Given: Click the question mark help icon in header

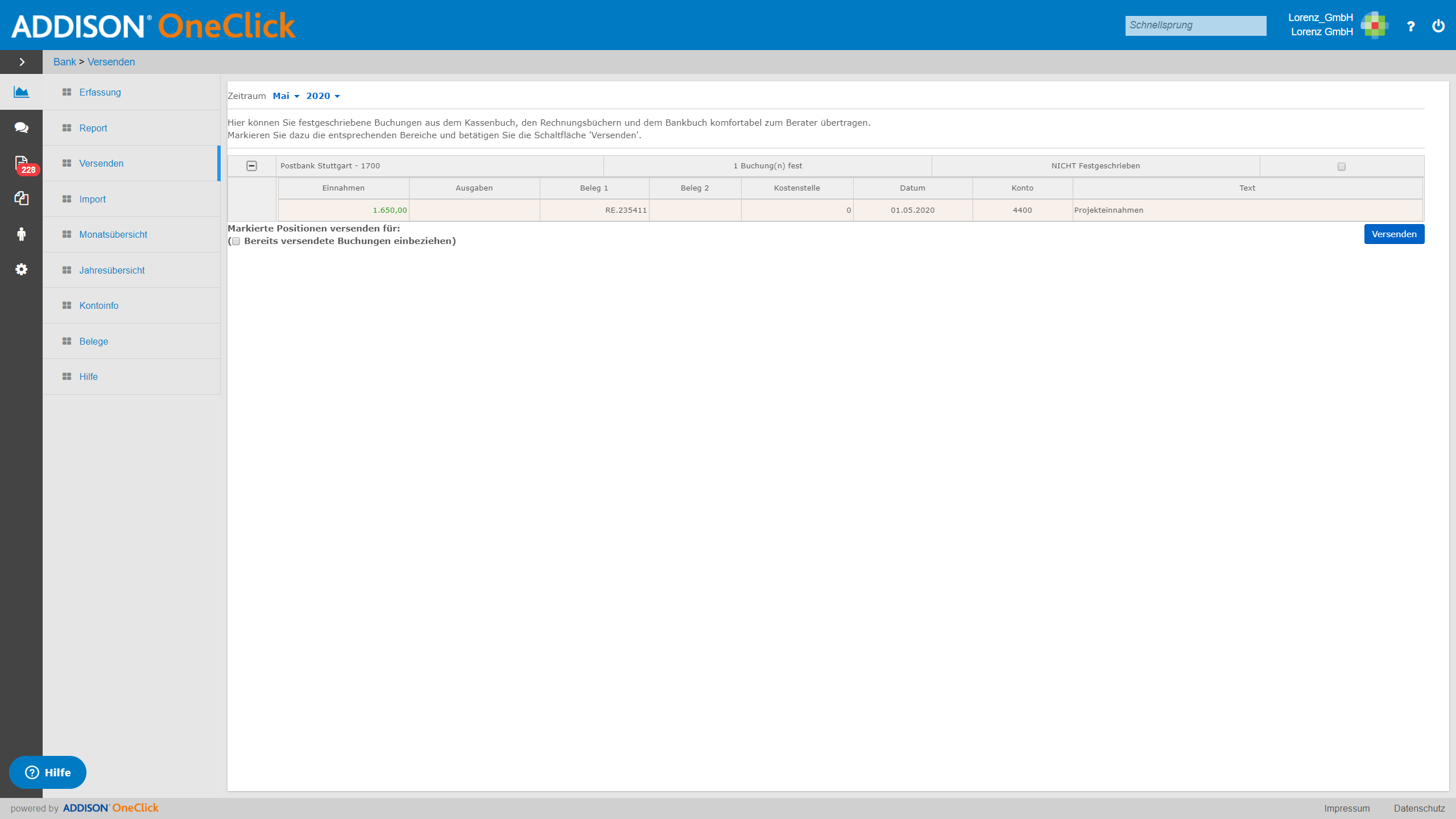Looking at the screenshot, I should (1410, 26).
